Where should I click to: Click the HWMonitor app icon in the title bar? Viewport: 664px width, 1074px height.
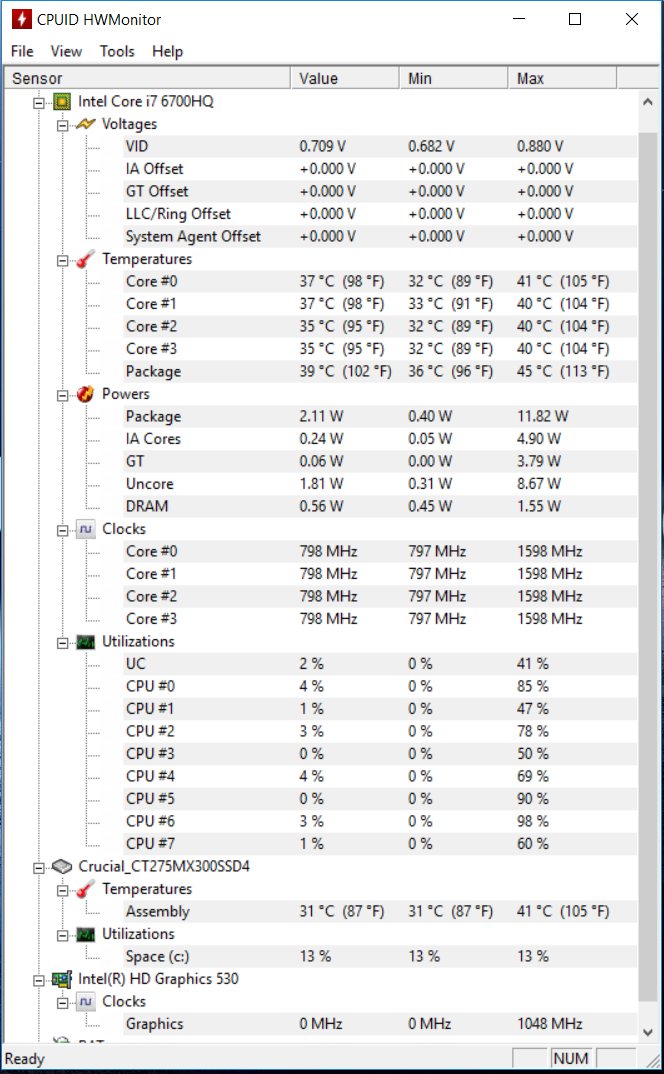22,19
